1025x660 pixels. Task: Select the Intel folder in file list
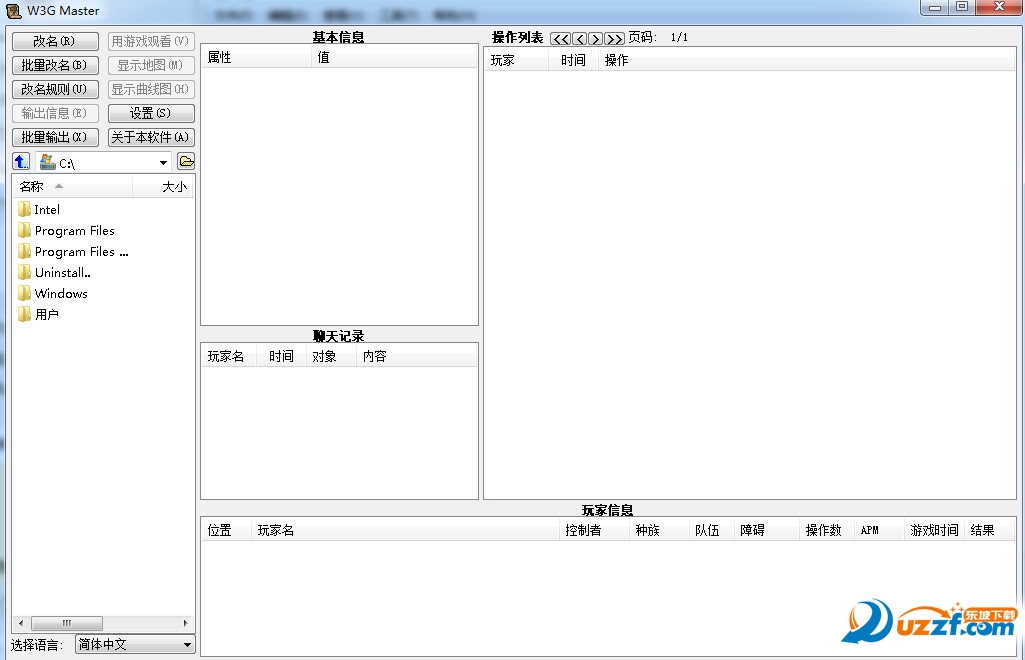coord(47,210)
